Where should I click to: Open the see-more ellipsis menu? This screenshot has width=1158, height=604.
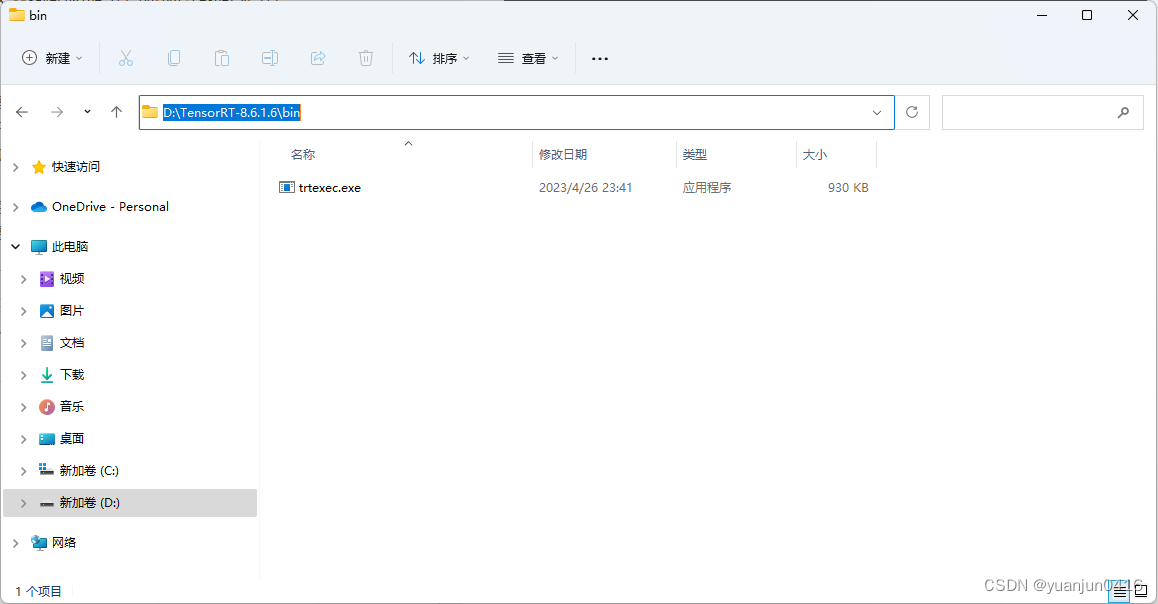click(599, 58)
